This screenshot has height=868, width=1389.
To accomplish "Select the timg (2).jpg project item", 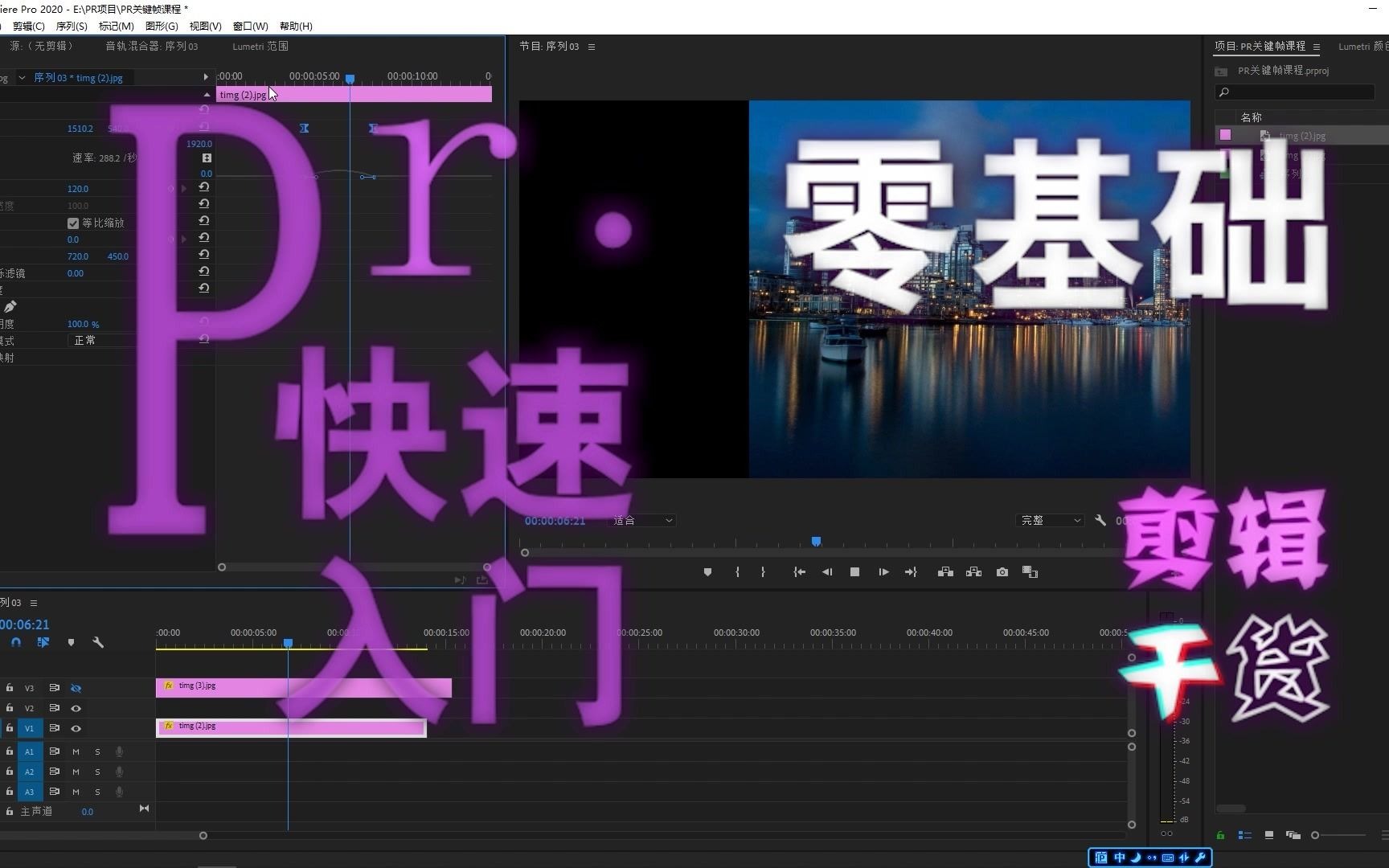I will [x=1301, y=136].
